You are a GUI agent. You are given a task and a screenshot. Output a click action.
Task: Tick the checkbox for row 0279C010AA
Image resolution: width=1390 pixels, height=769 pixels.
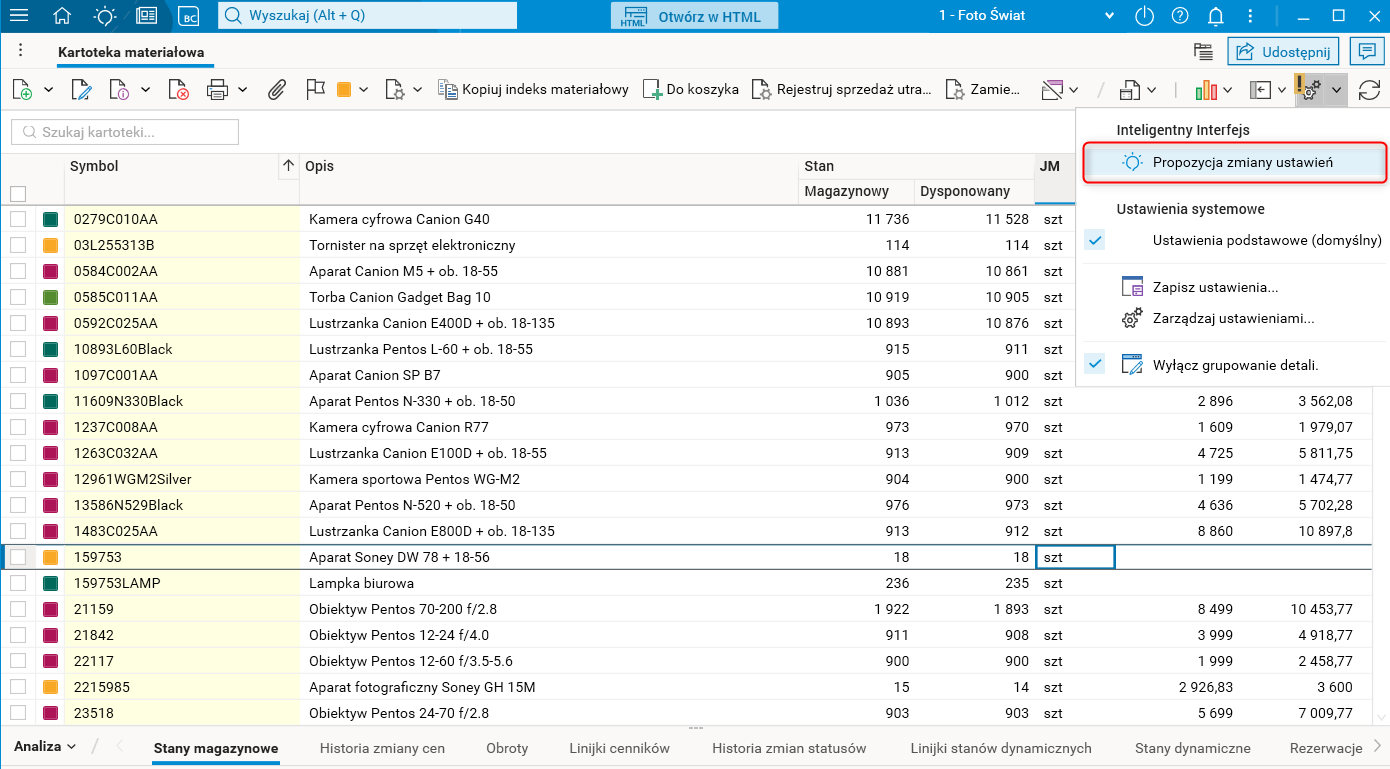point(18,219)
